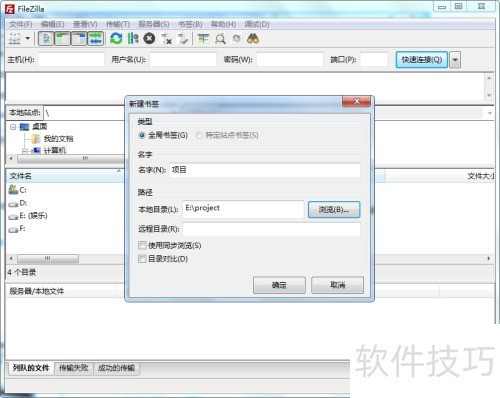Click the 远程目录(R) remote directory field
Image resolution: width=500 pixels, height=398 pixels.
click(271, 229)
